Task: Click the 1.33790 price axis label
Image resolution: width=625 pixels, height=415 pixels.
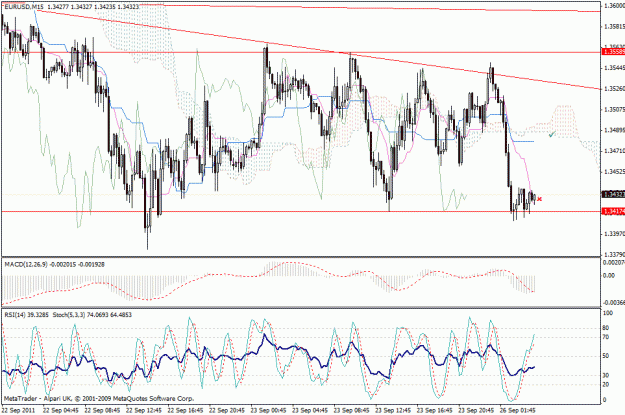Action: (614, 254)
